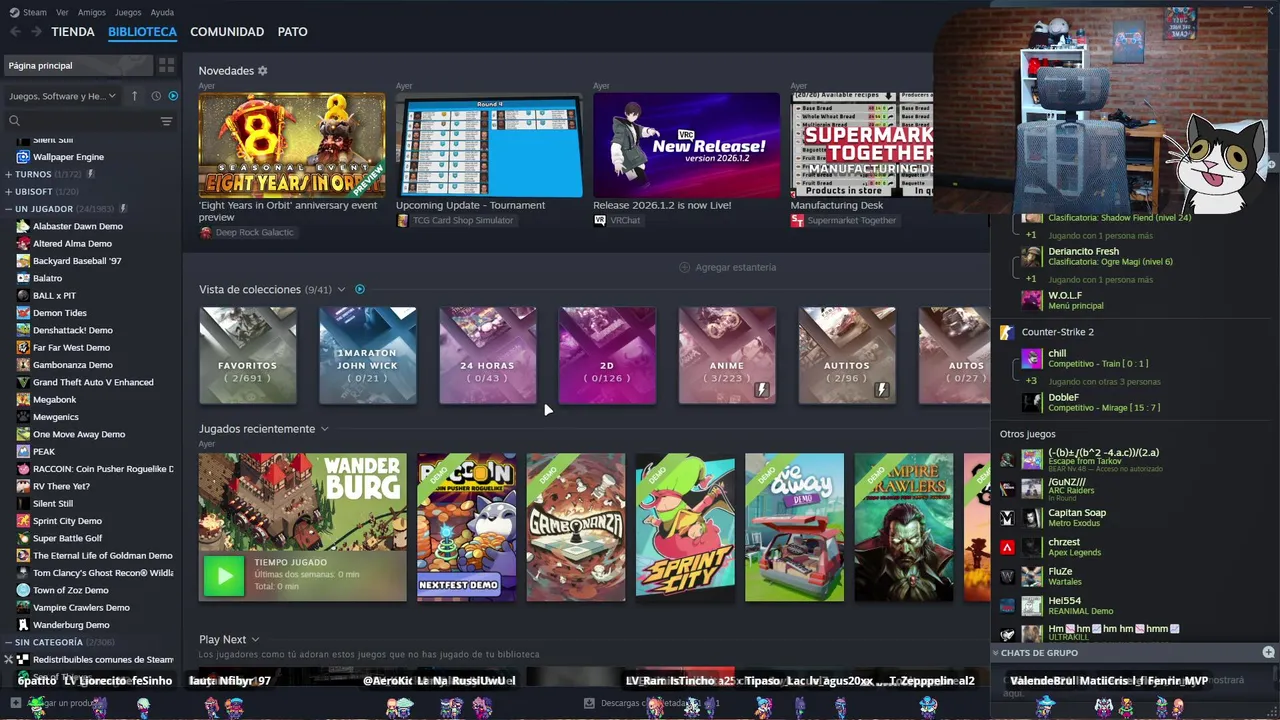This screenshot has width=1280, height=720.
Task: Switch to TIENDA tab
Action: [73, 32]
